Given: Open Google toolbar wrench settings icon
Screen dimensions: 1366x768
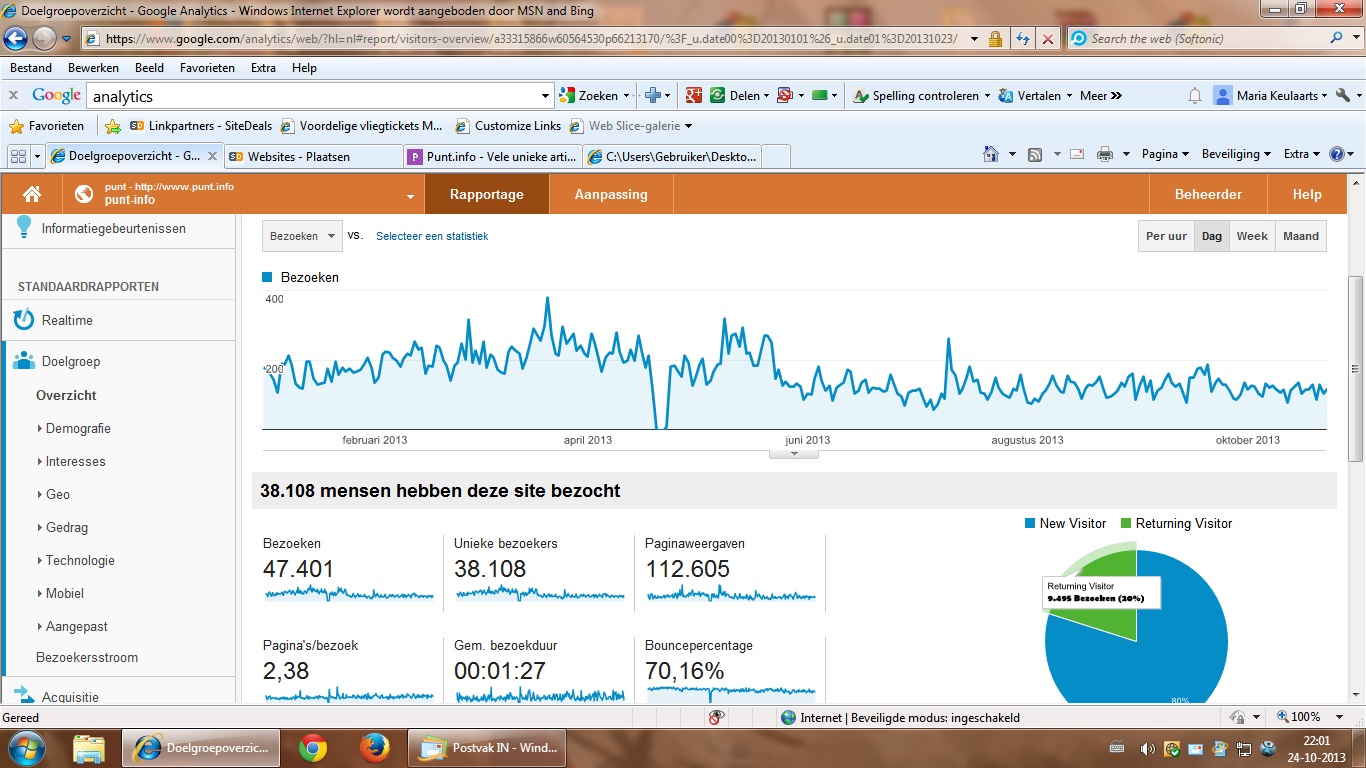Looking at the screenshot, I should pyautogui.click(x=1343, y=95).
